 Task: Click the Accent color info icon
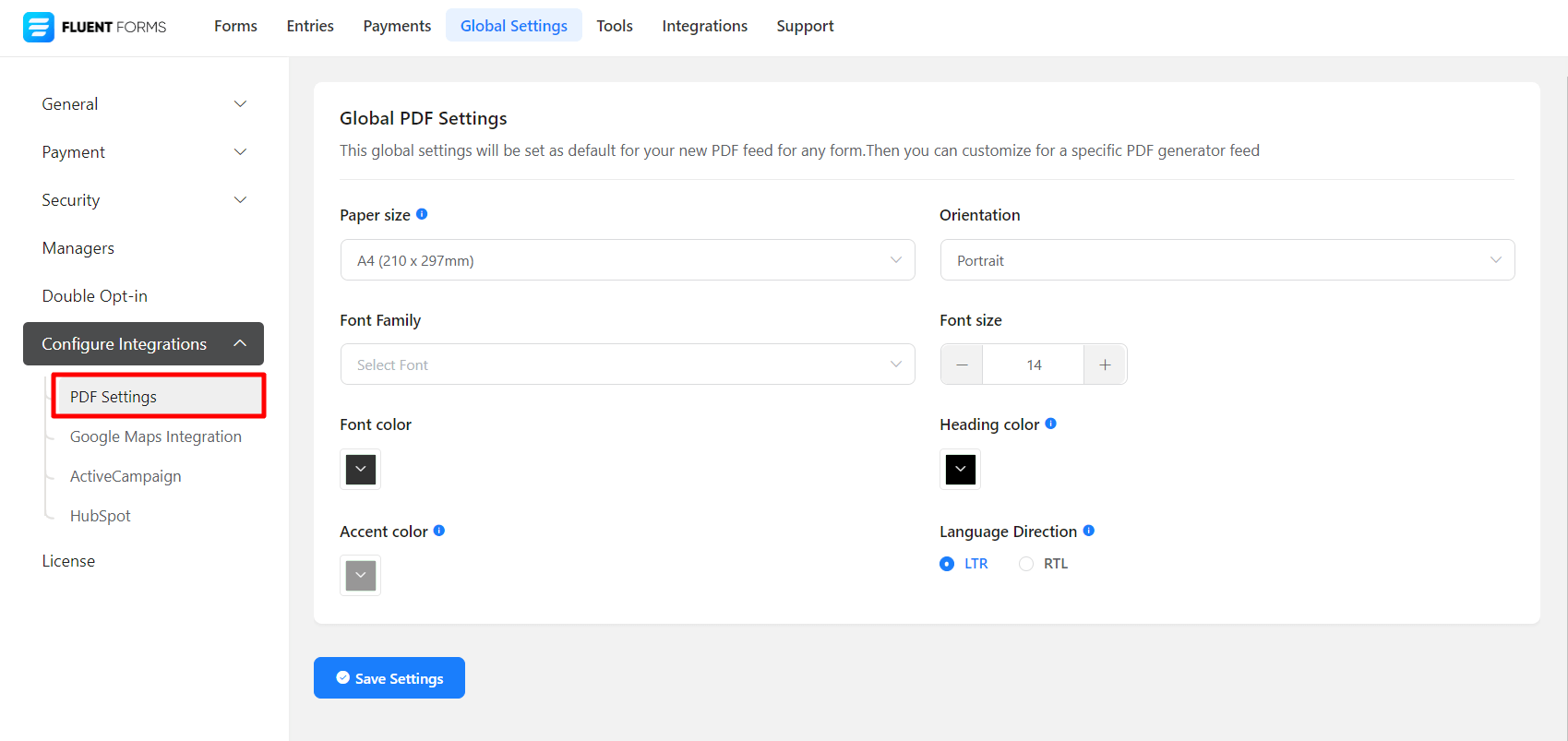[x=439, y=531]
